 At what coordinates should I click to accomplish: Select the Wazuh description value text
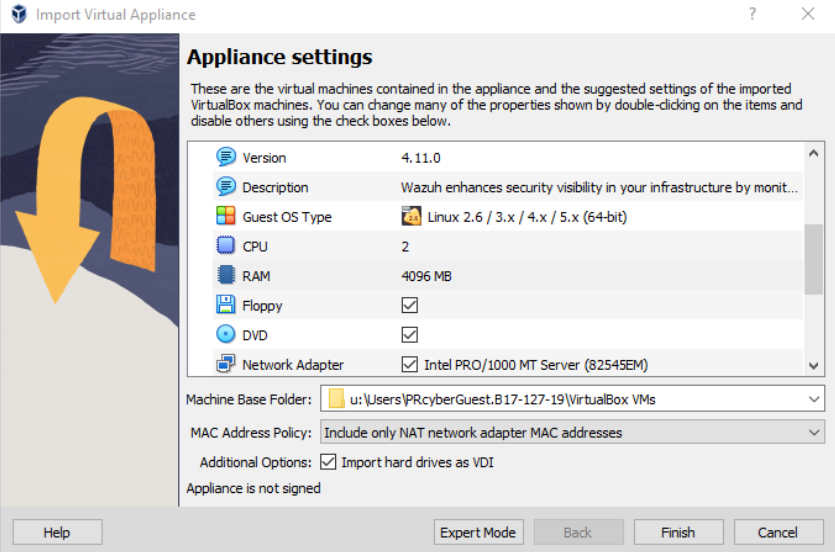point(599,187)
